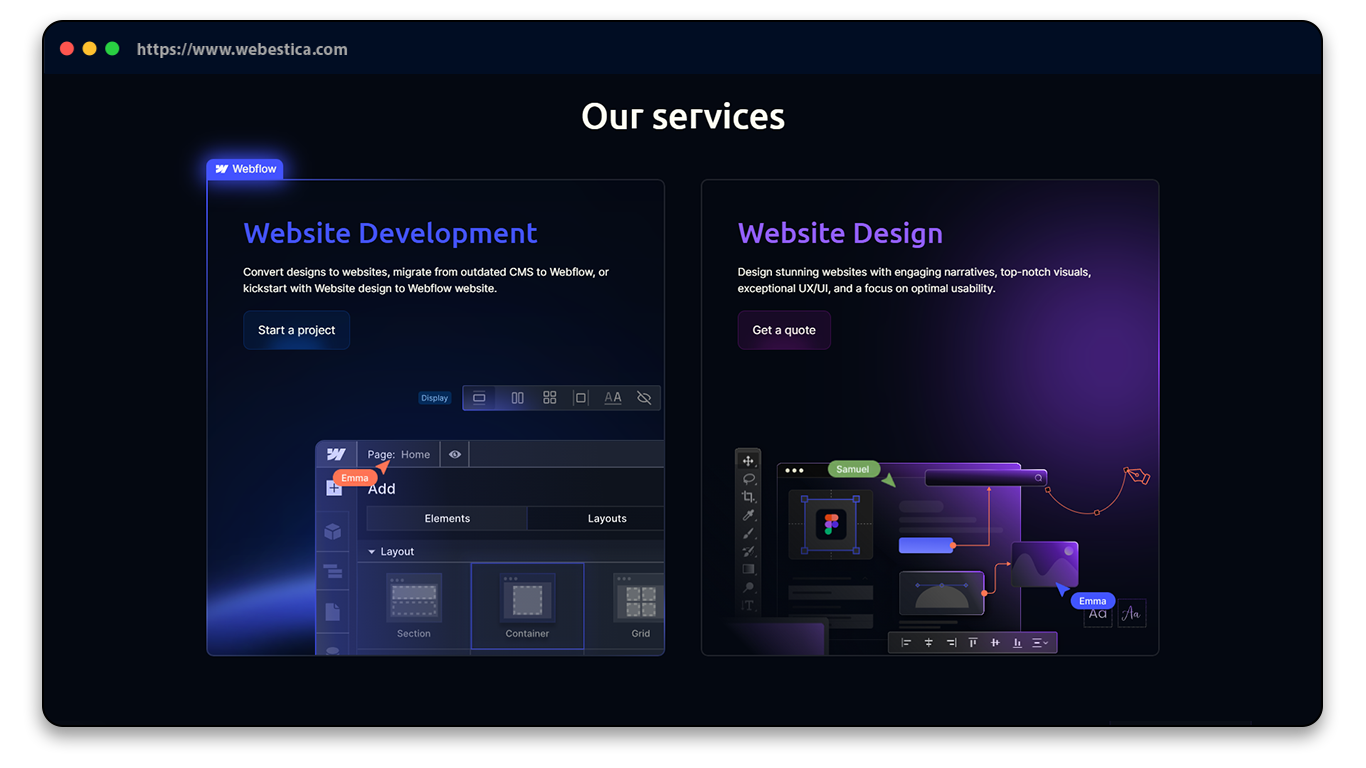The image size is (1366, 768).
Task: Click the Figma logo icon
Action: 831,523
